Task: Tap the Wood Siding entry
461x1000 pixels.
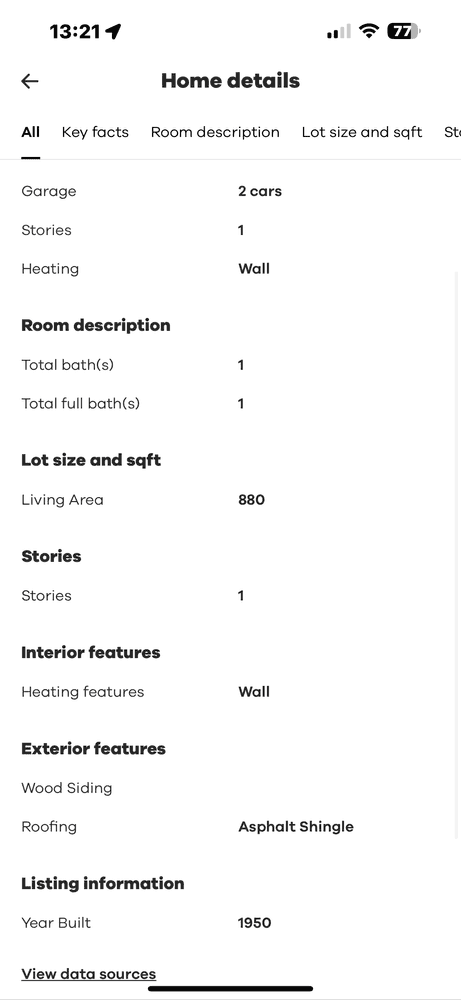Action: coord(67,788)
